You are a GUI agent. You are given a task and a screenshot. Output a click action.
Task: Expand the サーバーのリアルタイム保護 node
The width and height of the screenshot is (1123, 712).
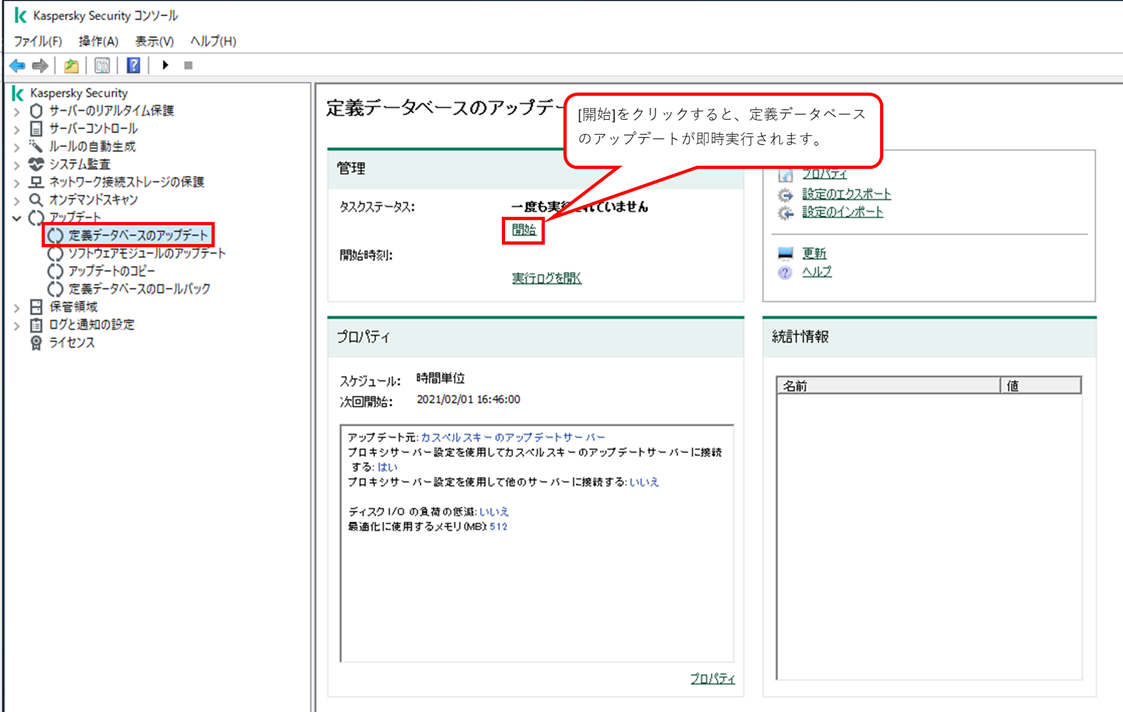17,111
